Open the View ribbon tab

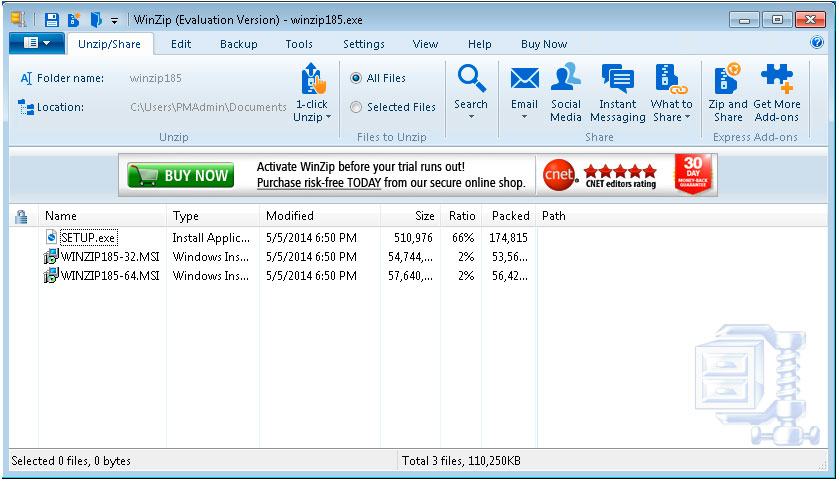tap(425, 44)
